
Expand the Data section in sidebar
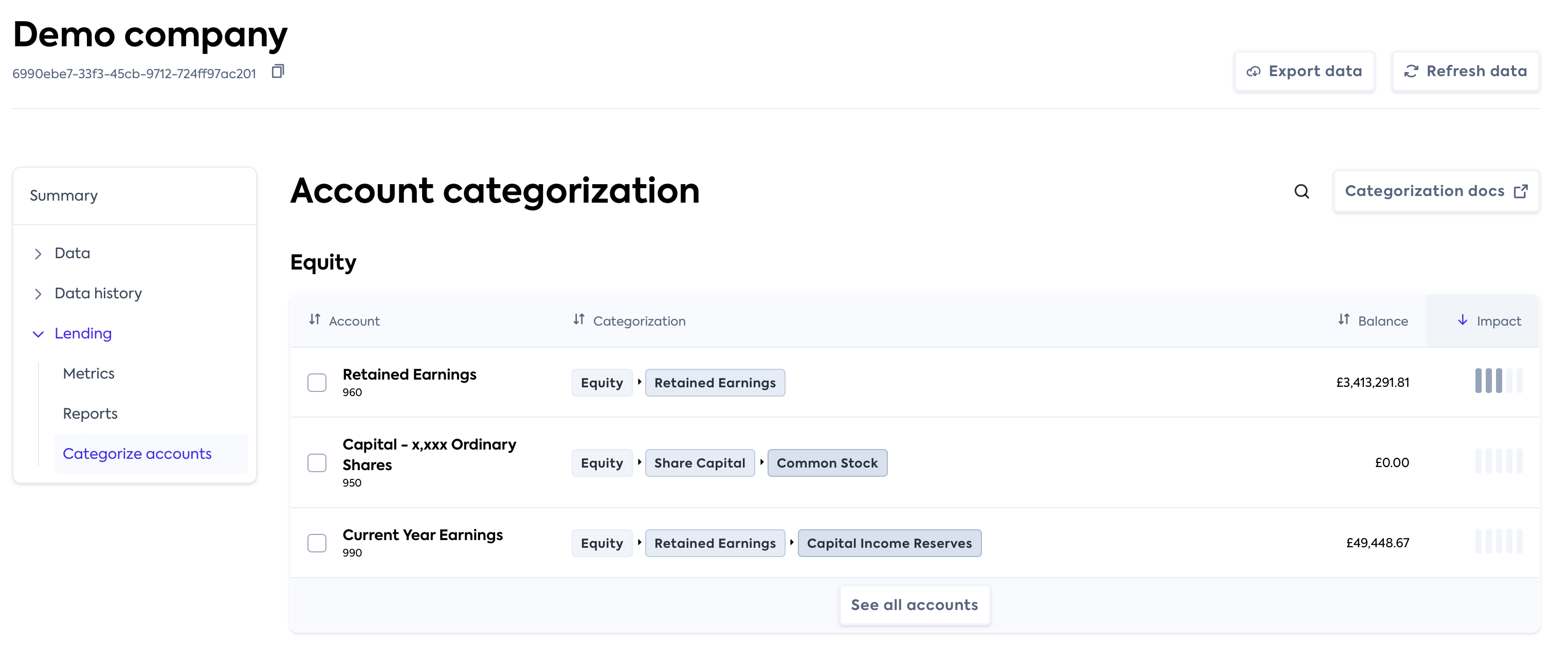coord(38,252)
